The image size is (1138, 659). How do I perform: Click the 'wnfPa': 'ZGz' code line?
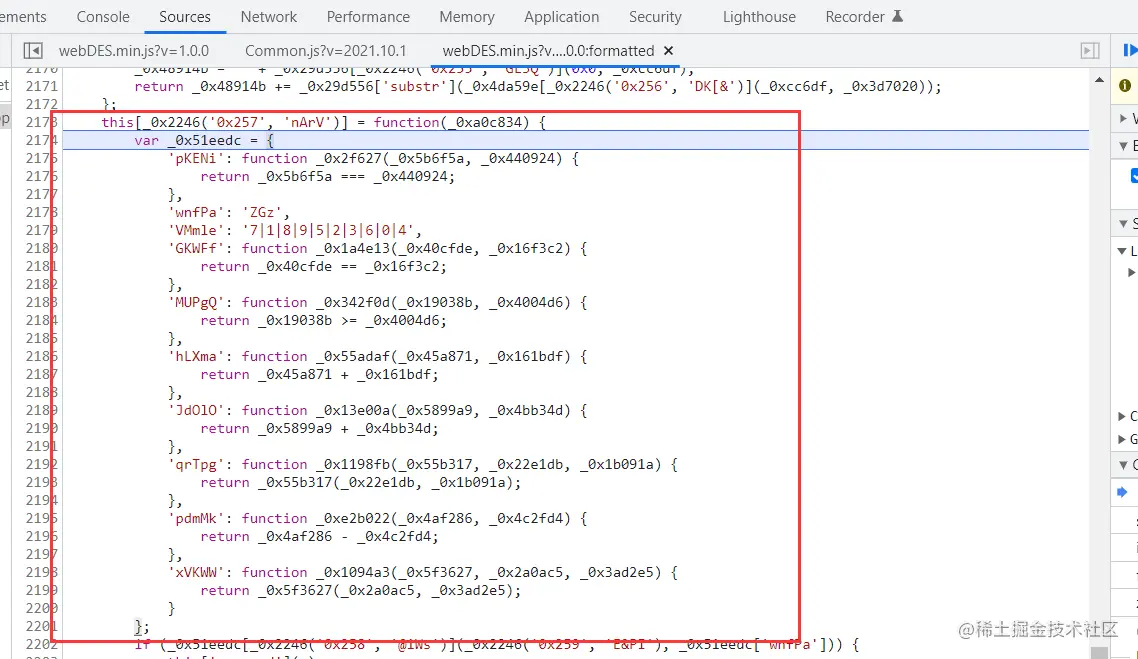[229, 213]
